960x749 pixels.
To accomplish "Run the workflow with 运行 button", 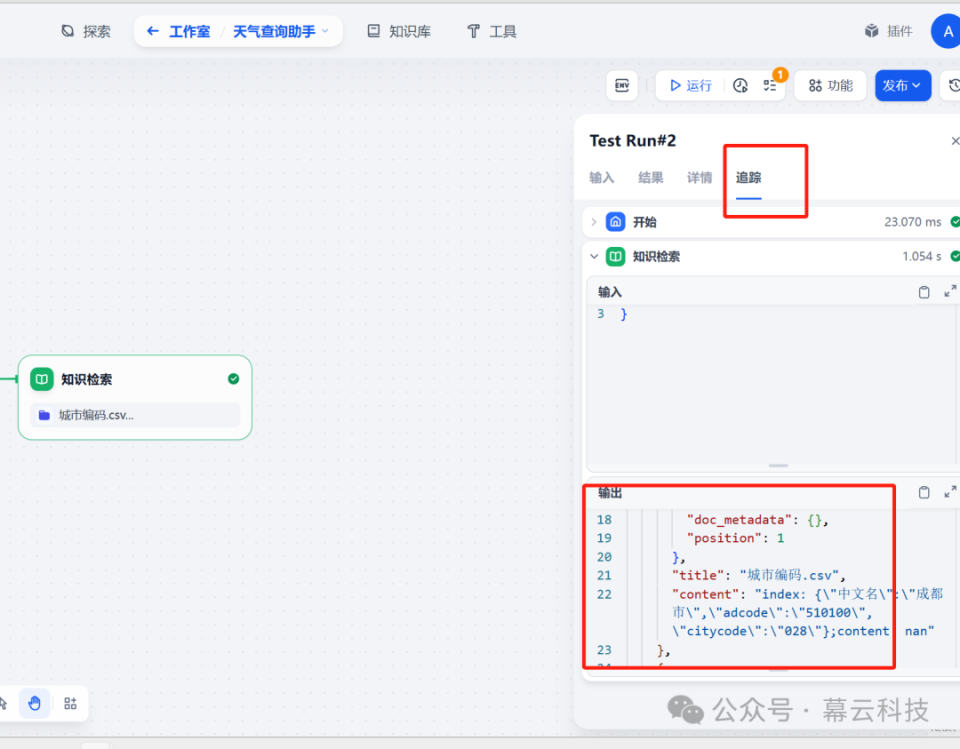I will 691,85.
